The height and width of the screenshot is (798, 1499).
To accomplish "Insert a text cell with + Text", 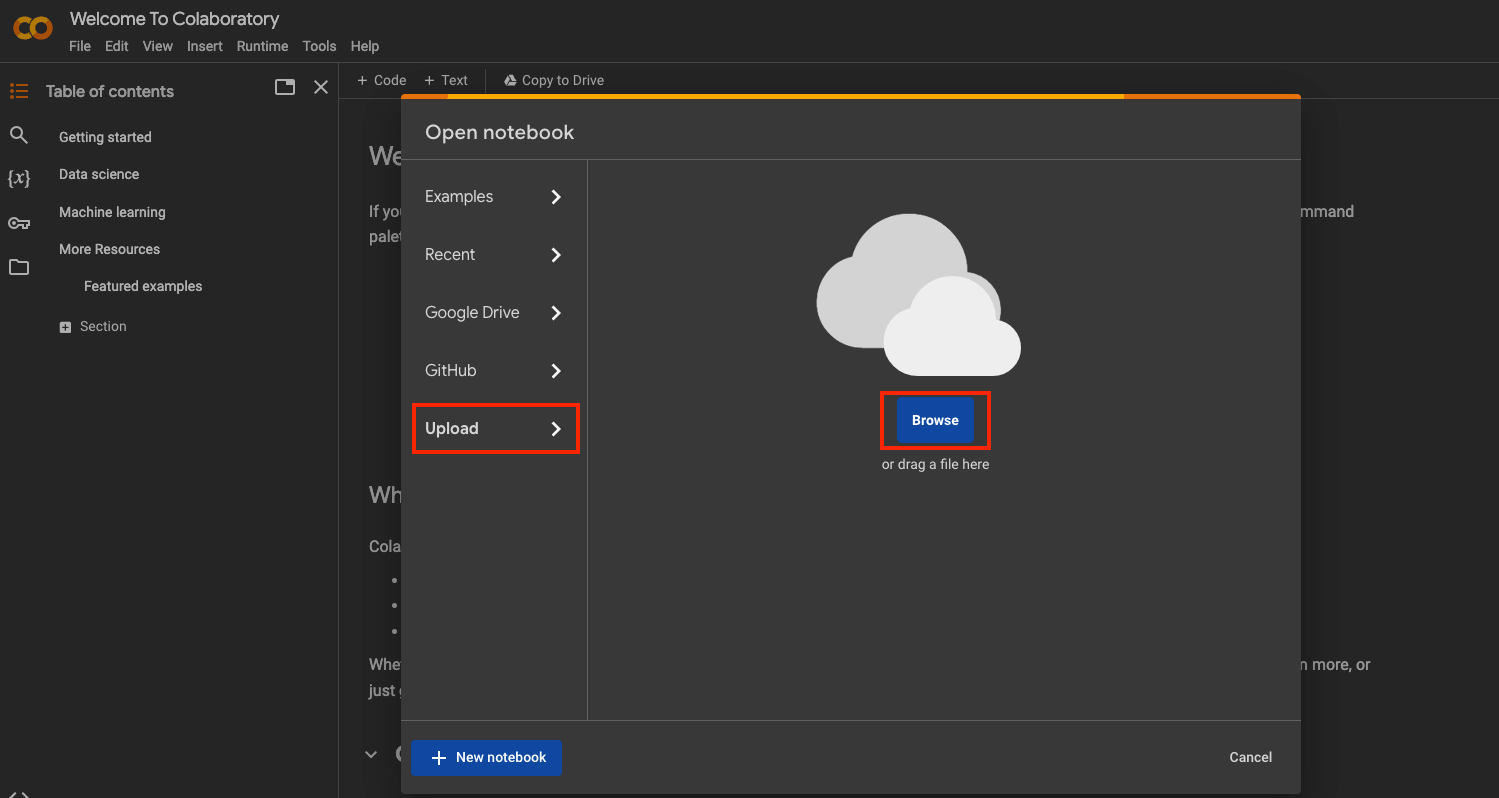I will (446, 80).
